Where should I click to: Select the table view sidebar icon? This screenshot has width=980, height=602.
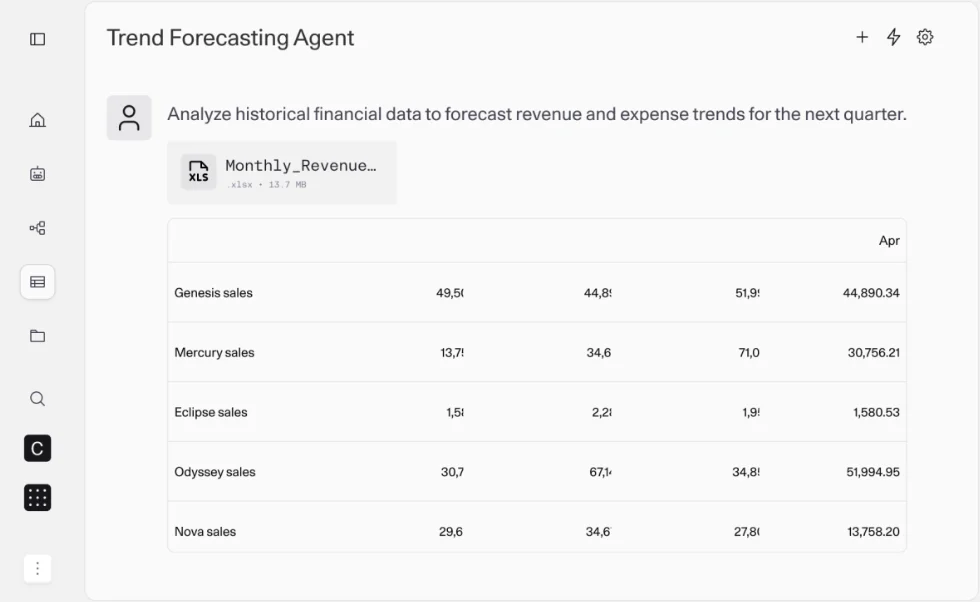(x=38, y=282)
